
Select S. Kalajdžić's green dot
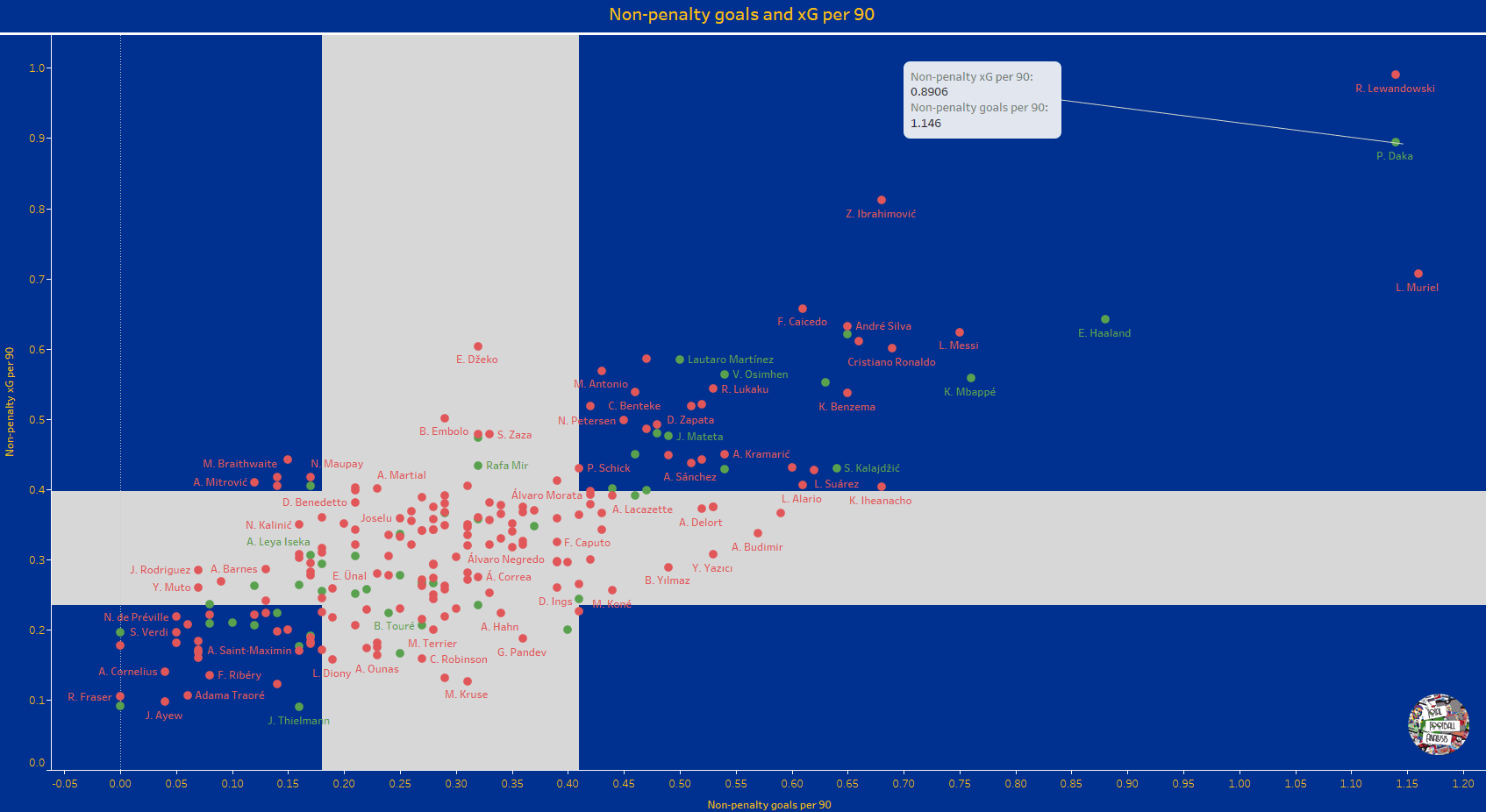837,468
